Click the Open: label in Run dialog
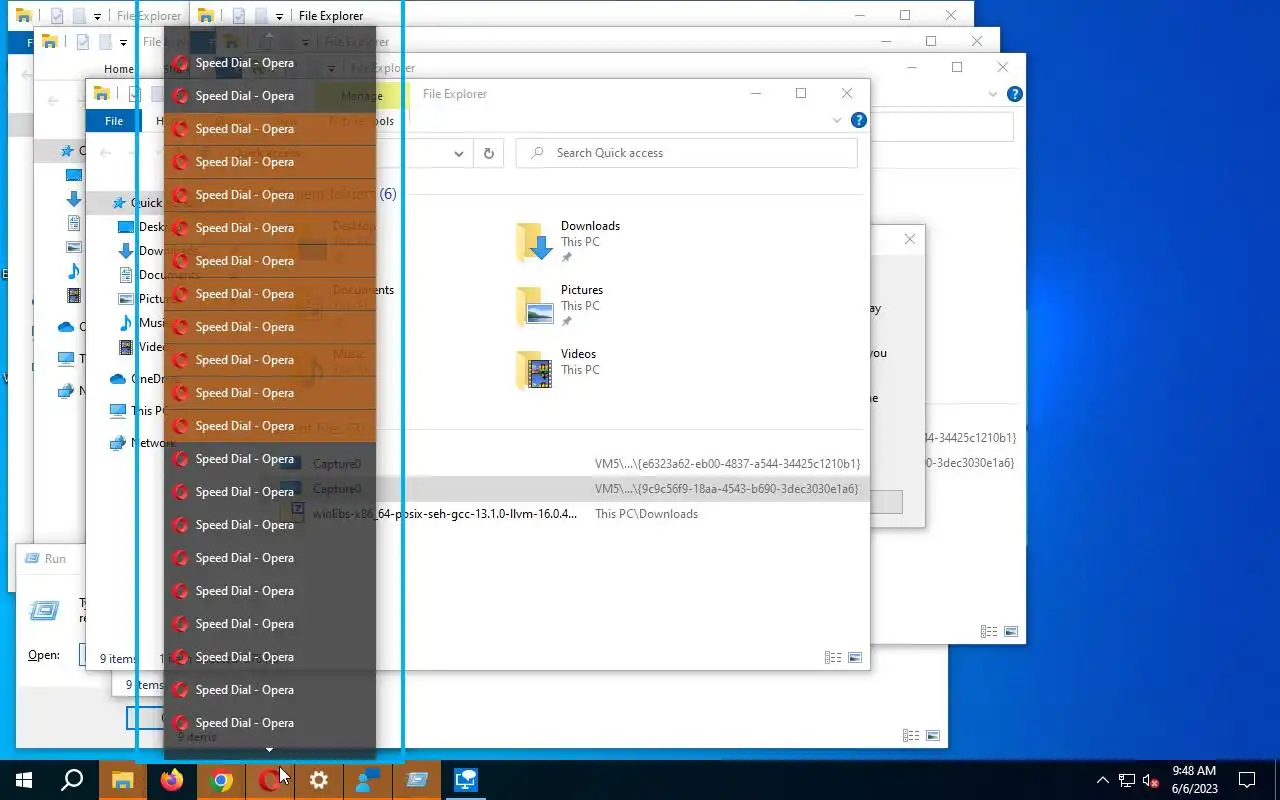 [44, 655]
